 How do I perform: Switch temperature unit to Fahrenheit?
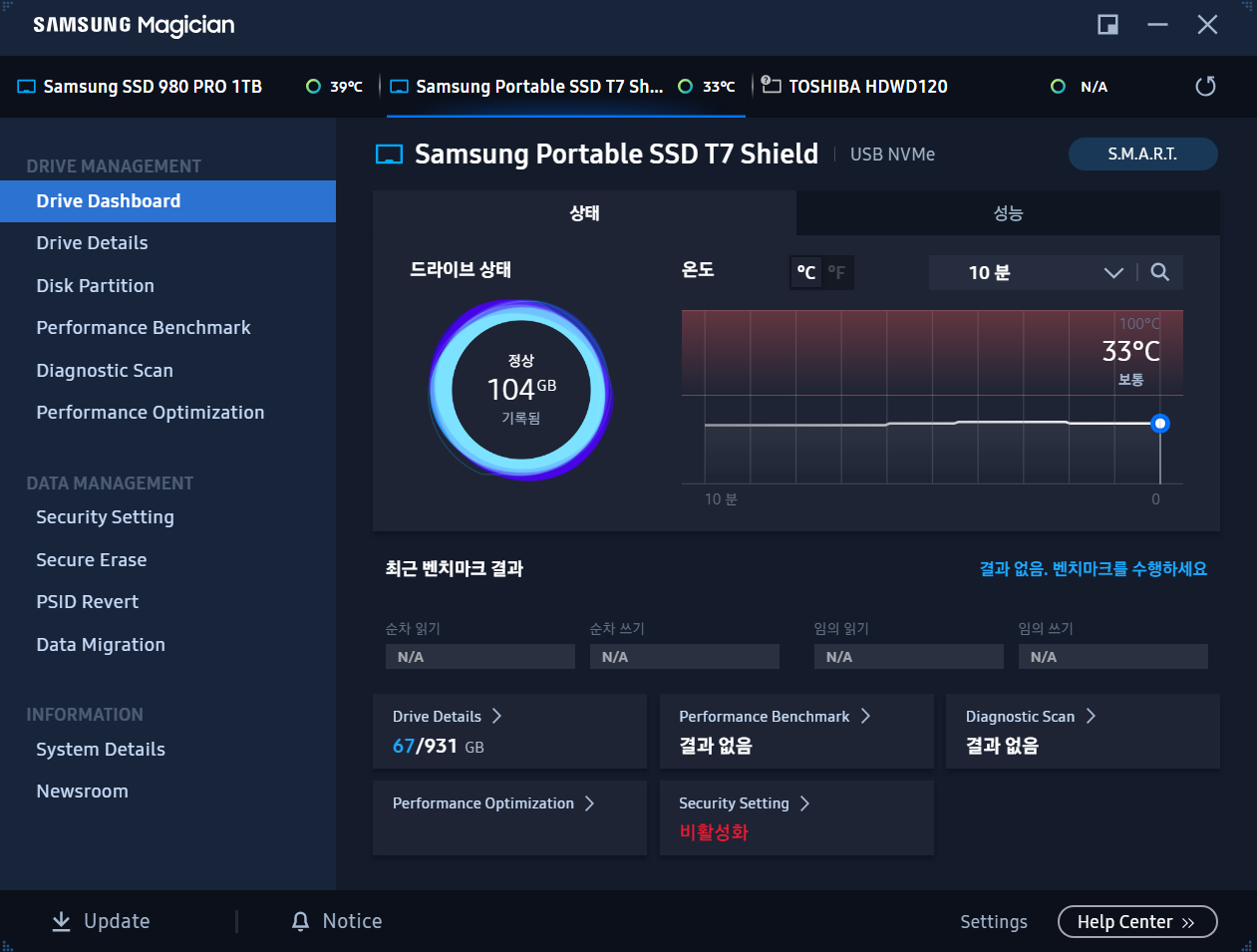point(836,272)
